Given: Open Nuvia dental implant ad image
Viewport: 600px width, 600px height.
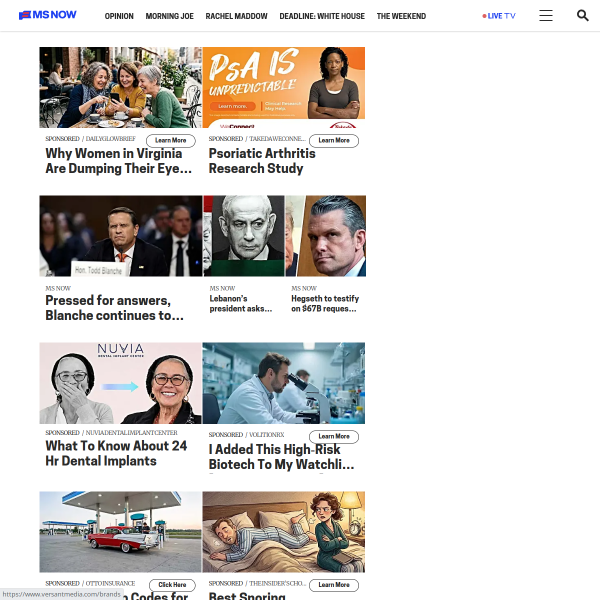Looking at the screenshot, I should point(120,383).
